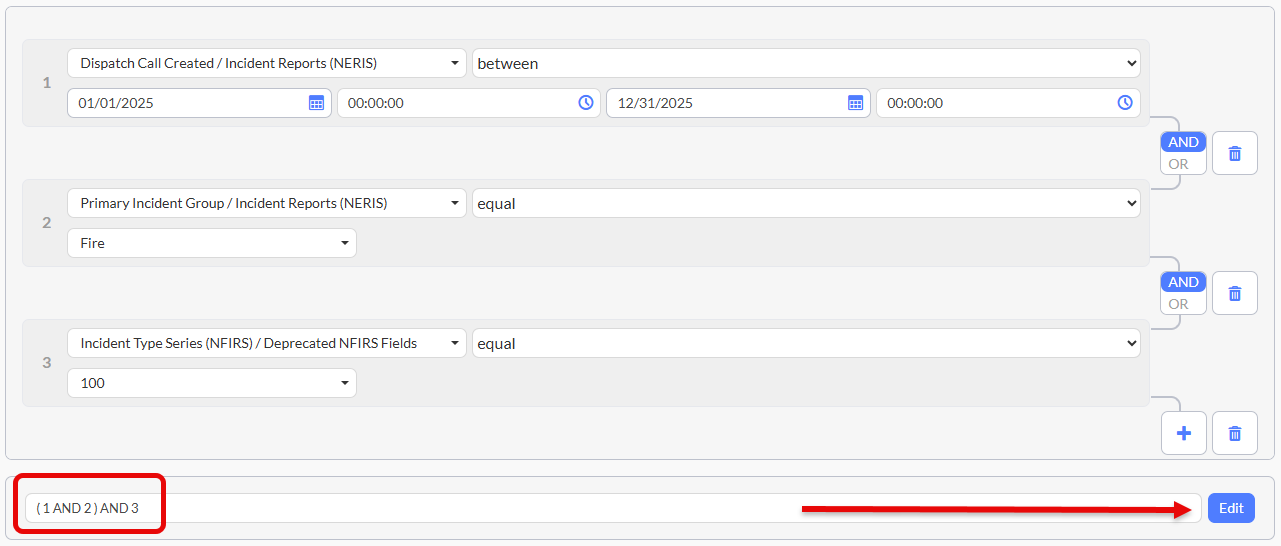Screen dimensions: 1281x546
Task: Add a new filter with plus button
Action: (1184, 433)
